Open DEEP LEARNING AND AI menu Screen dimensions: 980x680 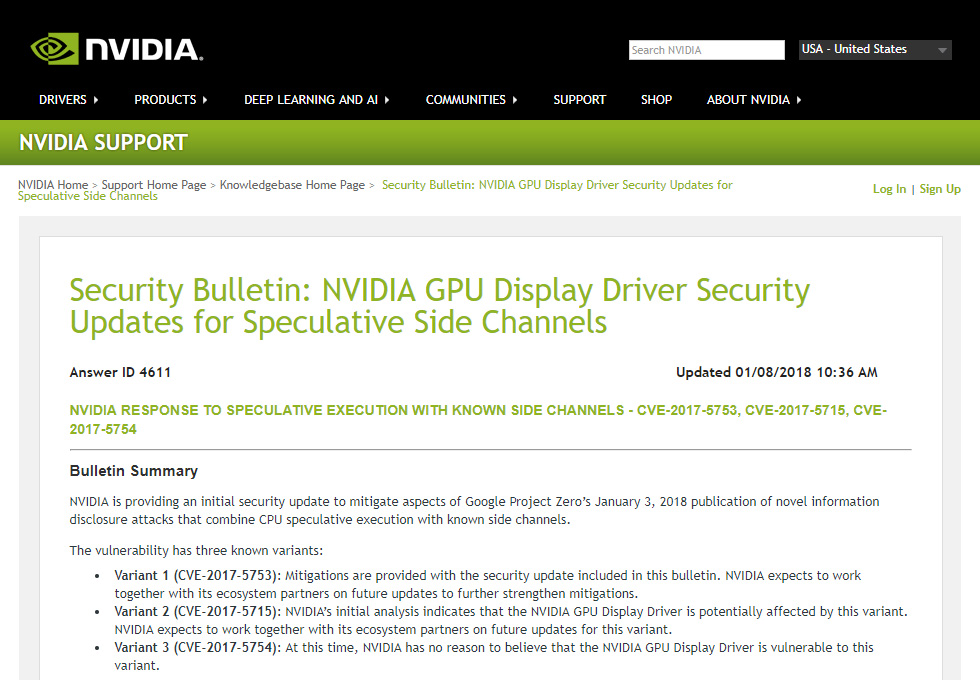(311, 100)
